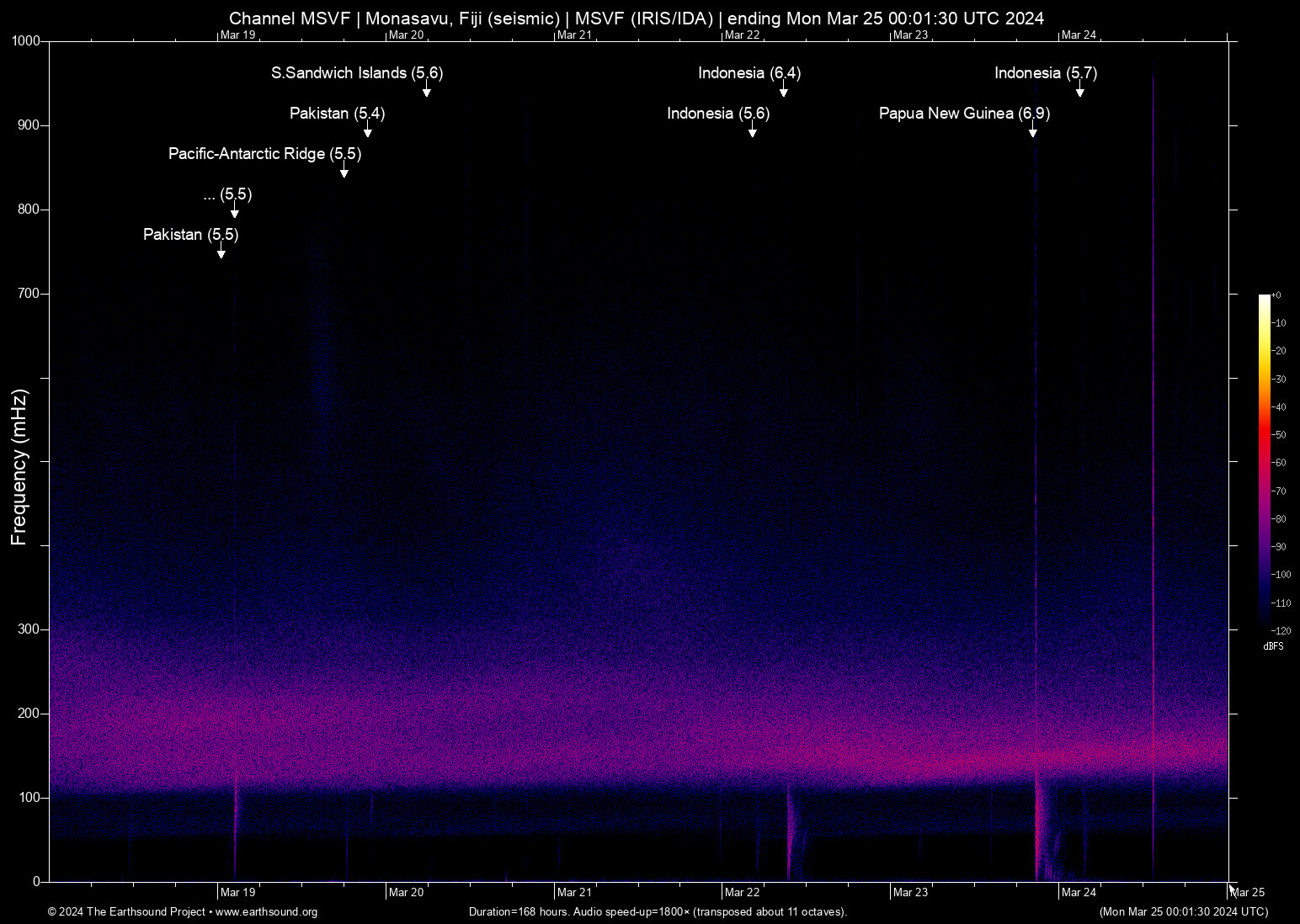The height and width of the screenshot is (924, 1300).
Task: Select the -120 value on the color scale
Action: click(1281, 631)
